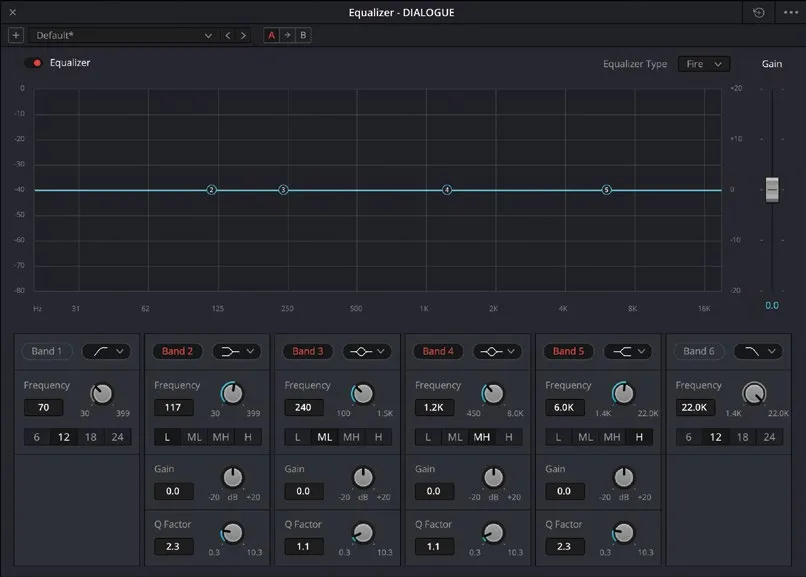Go to next preset arrow

[x=243, y=35]
